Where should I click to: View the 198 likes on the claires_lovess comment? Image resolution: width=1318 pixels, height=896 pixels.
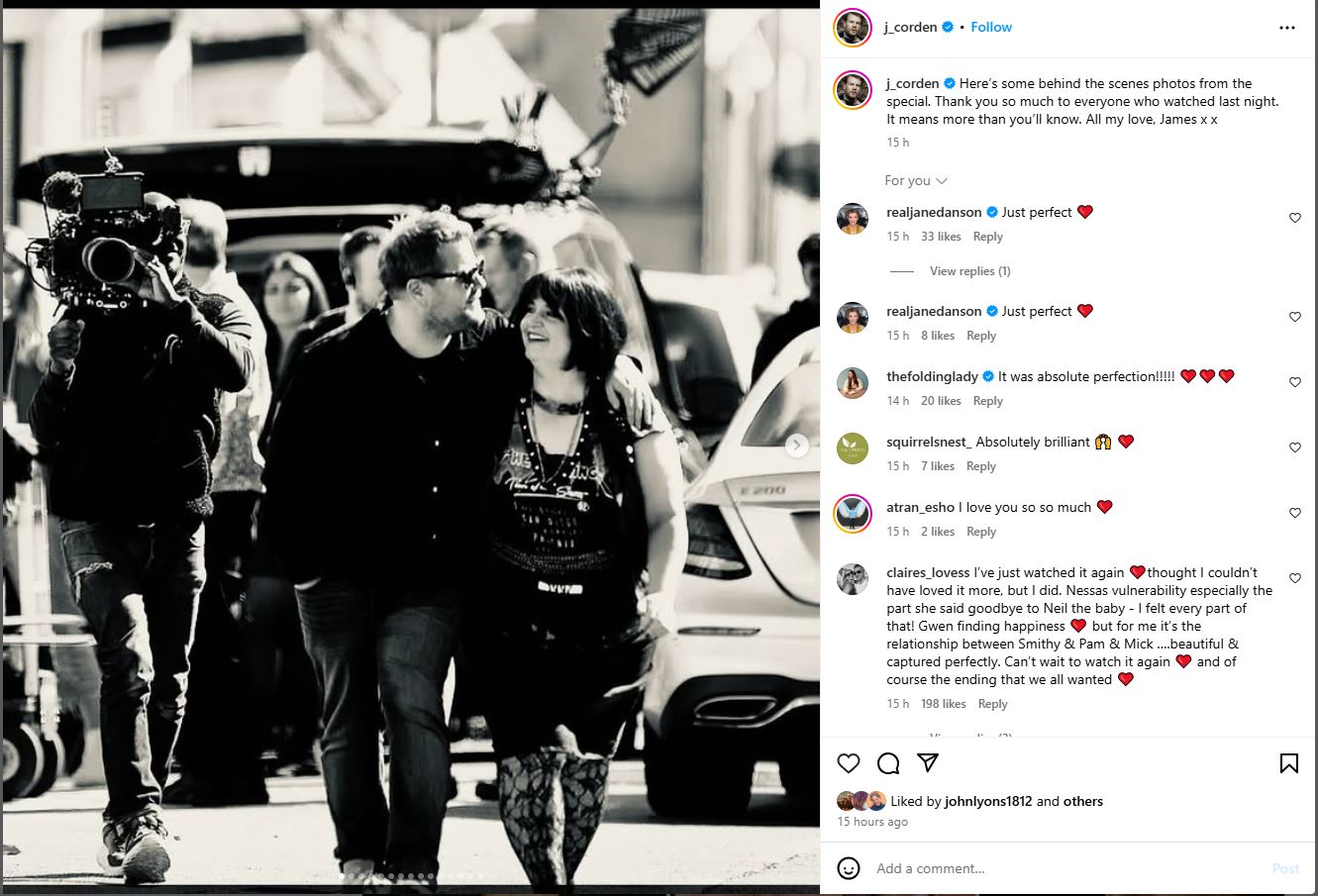(944, 704)
